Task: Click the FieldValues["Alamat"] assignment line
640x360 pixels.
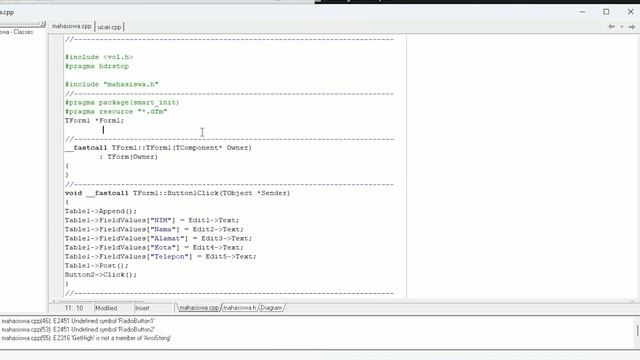Action: [158, 238]
